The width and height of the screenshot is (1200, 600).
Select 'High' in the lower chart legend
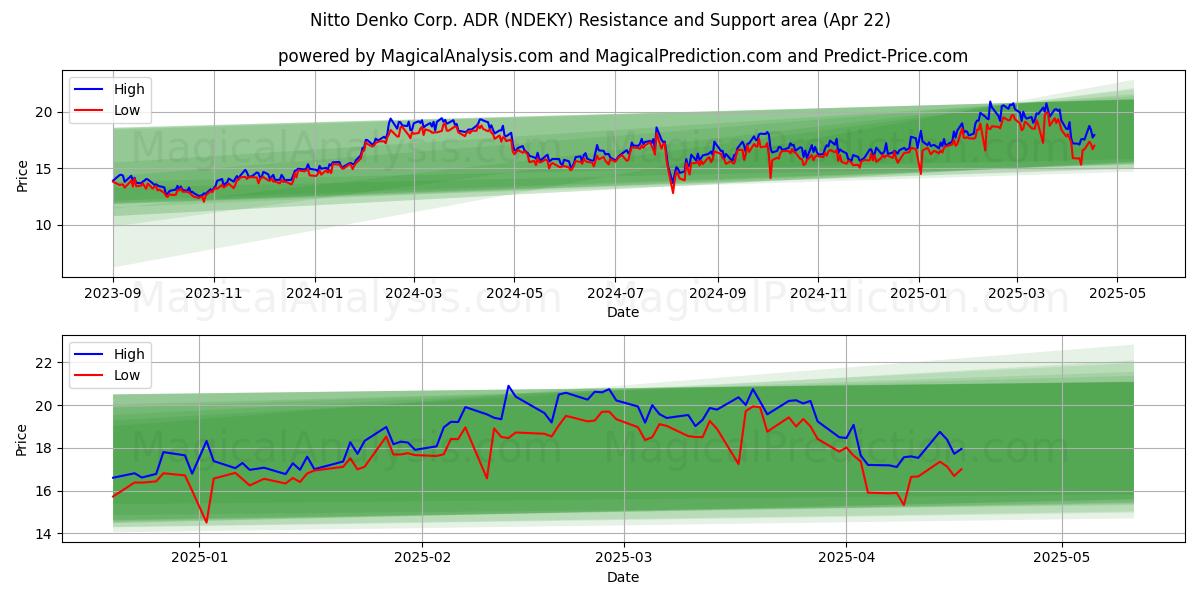pos(129,354)
